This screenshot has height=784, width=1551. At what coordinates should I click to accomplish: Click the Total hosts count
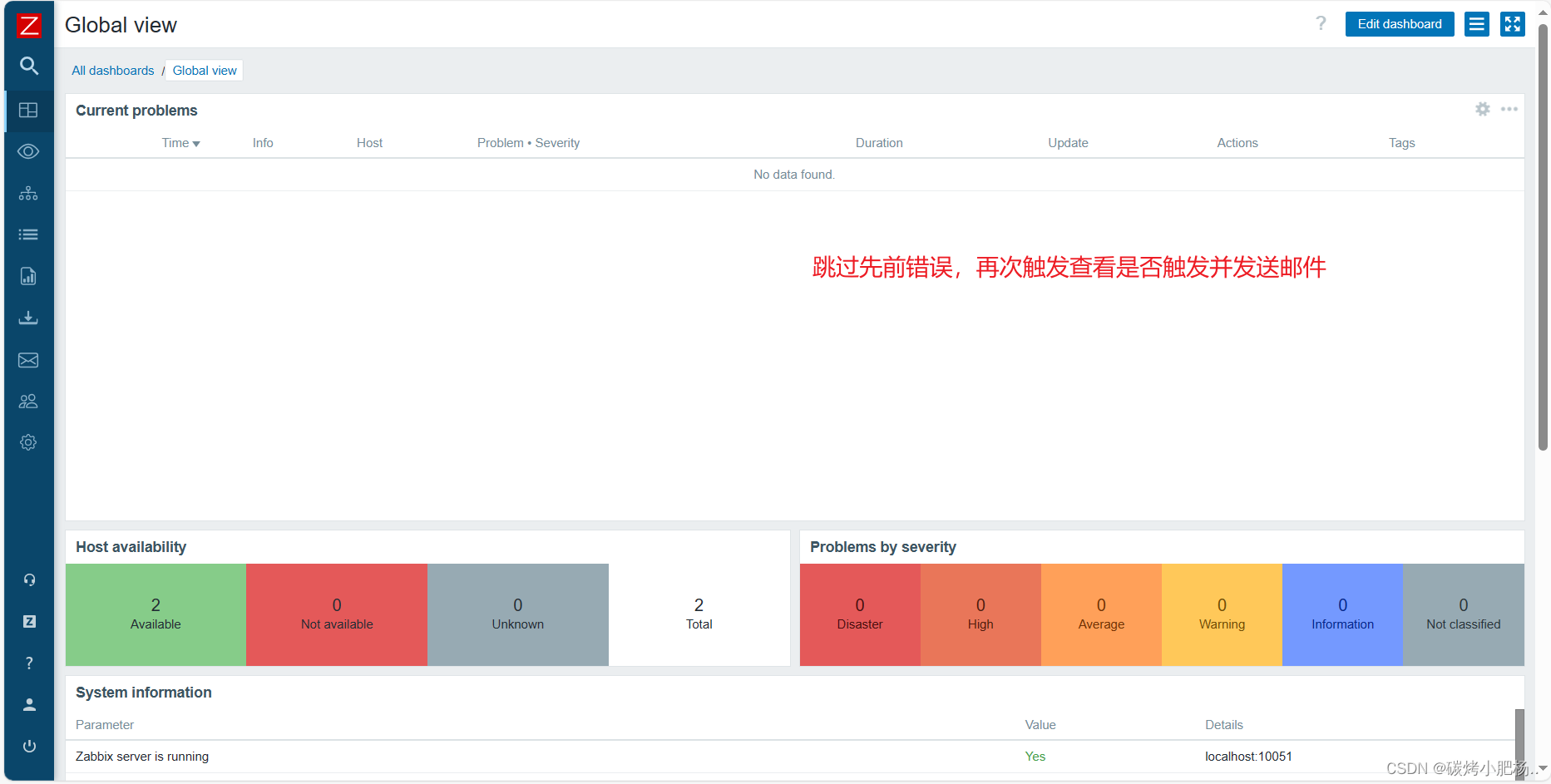coord(699,614)
